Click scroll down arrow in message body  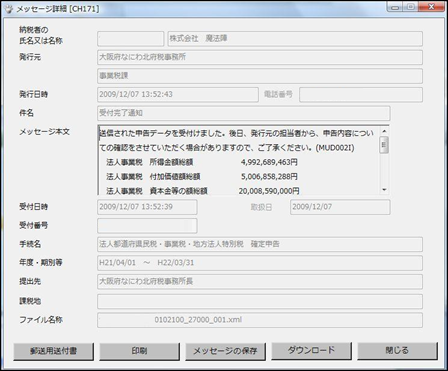[x=384, y=190]
